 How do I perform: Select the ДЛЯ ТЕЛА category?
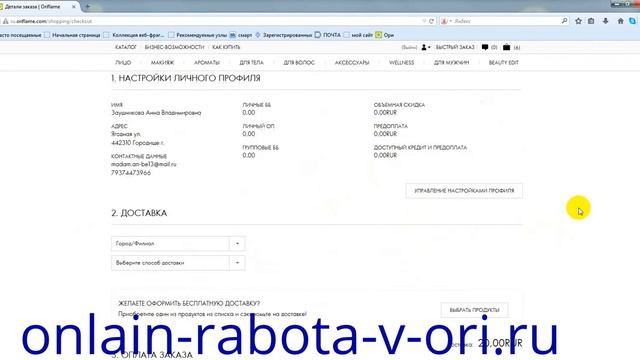(x=251, y=63)
